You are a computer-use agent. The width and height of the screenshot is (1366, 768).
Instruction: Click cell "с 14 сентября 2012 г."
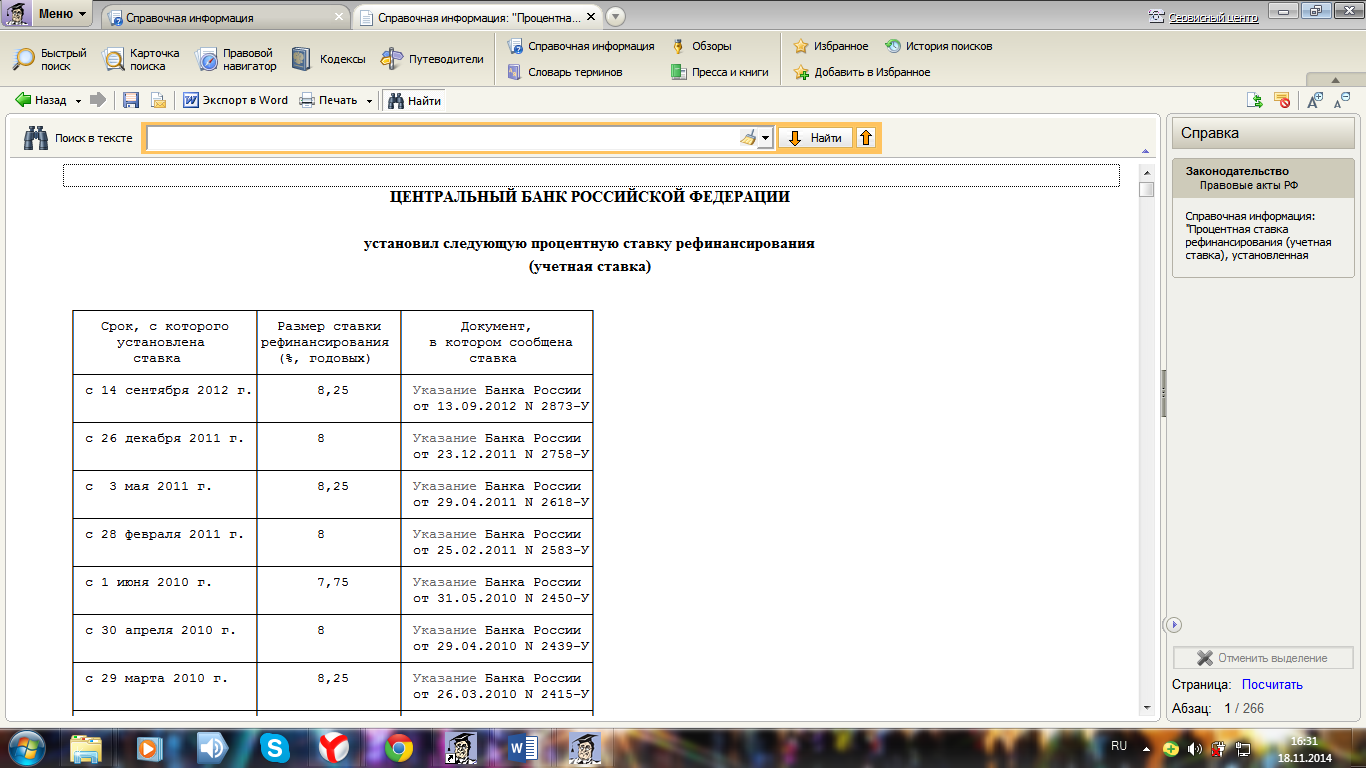(x=165, y=398)
